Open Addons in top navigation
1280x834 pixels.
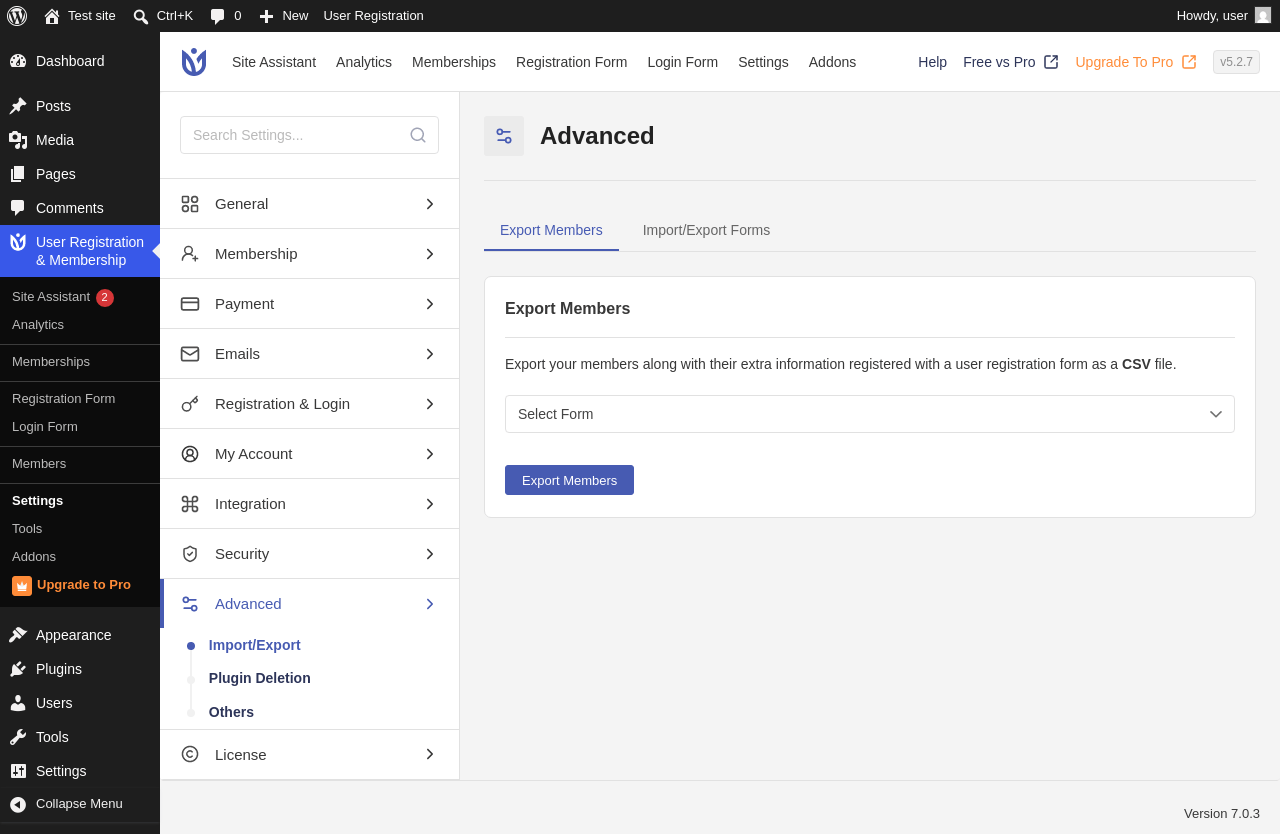832,62
